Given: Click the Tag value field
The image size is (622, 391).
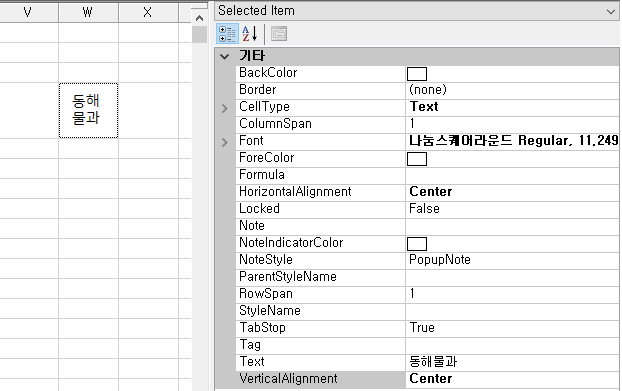Looking at the screenshot, I should tap(513, 345).
